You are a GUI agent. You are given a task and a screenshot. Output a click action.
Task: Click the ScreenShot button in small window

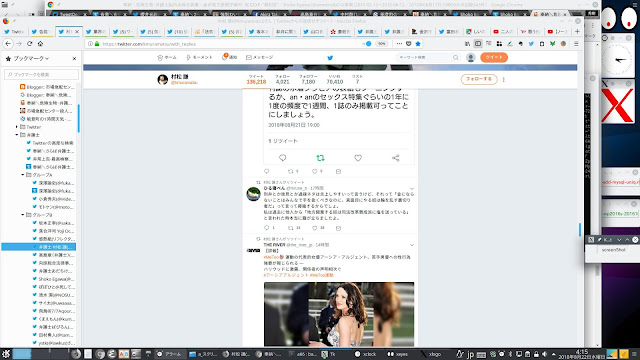[613, 250]
